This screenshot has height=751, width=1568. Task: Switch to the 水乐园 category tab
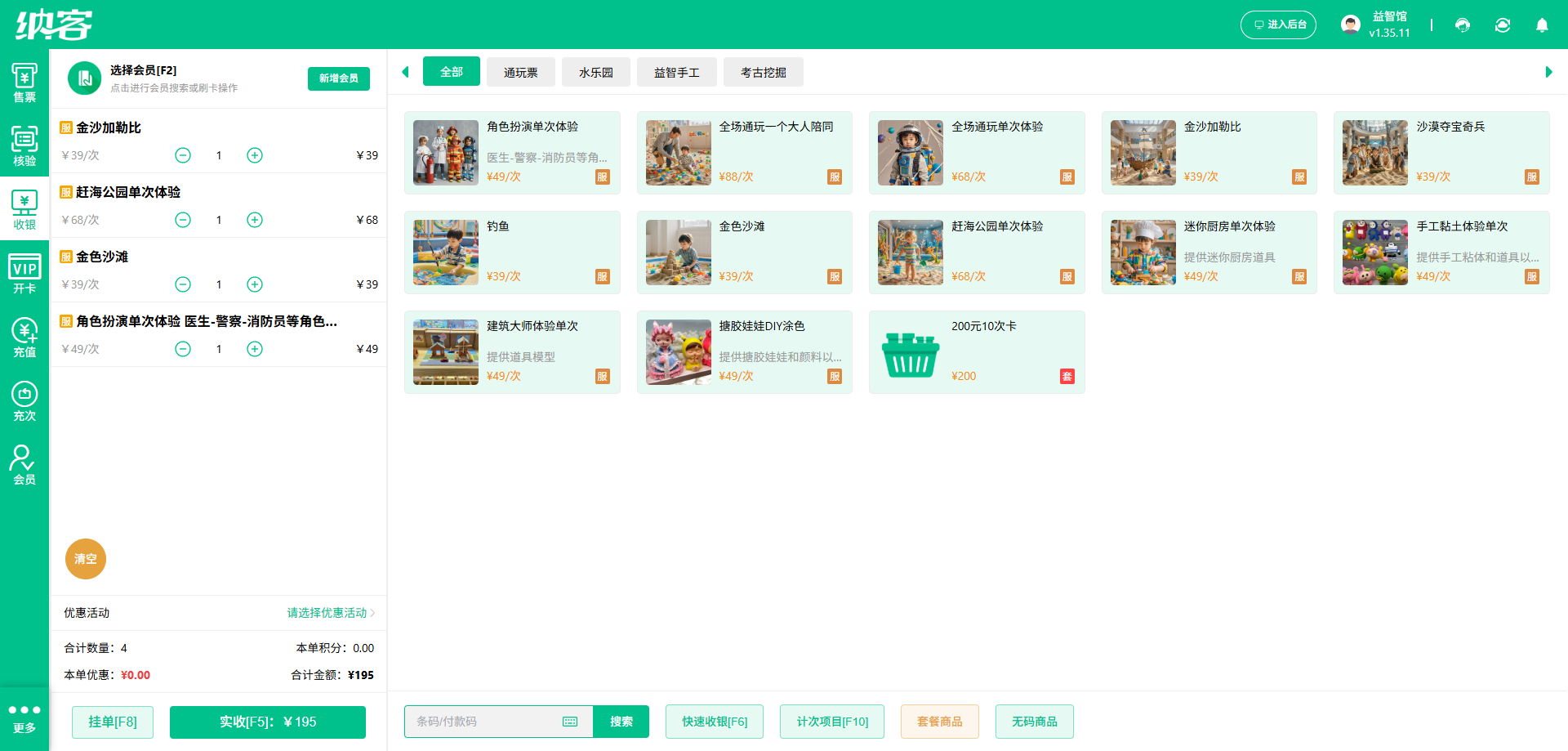coord(596,72)
